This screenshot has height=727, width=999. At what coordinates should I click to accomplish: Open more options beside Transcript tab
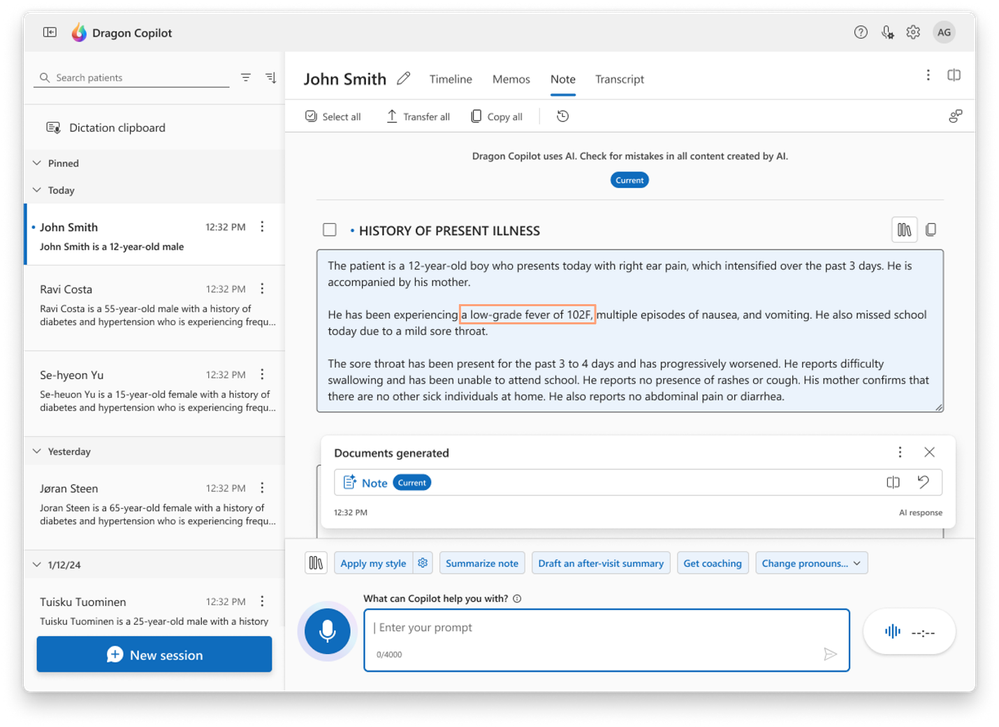928,75
